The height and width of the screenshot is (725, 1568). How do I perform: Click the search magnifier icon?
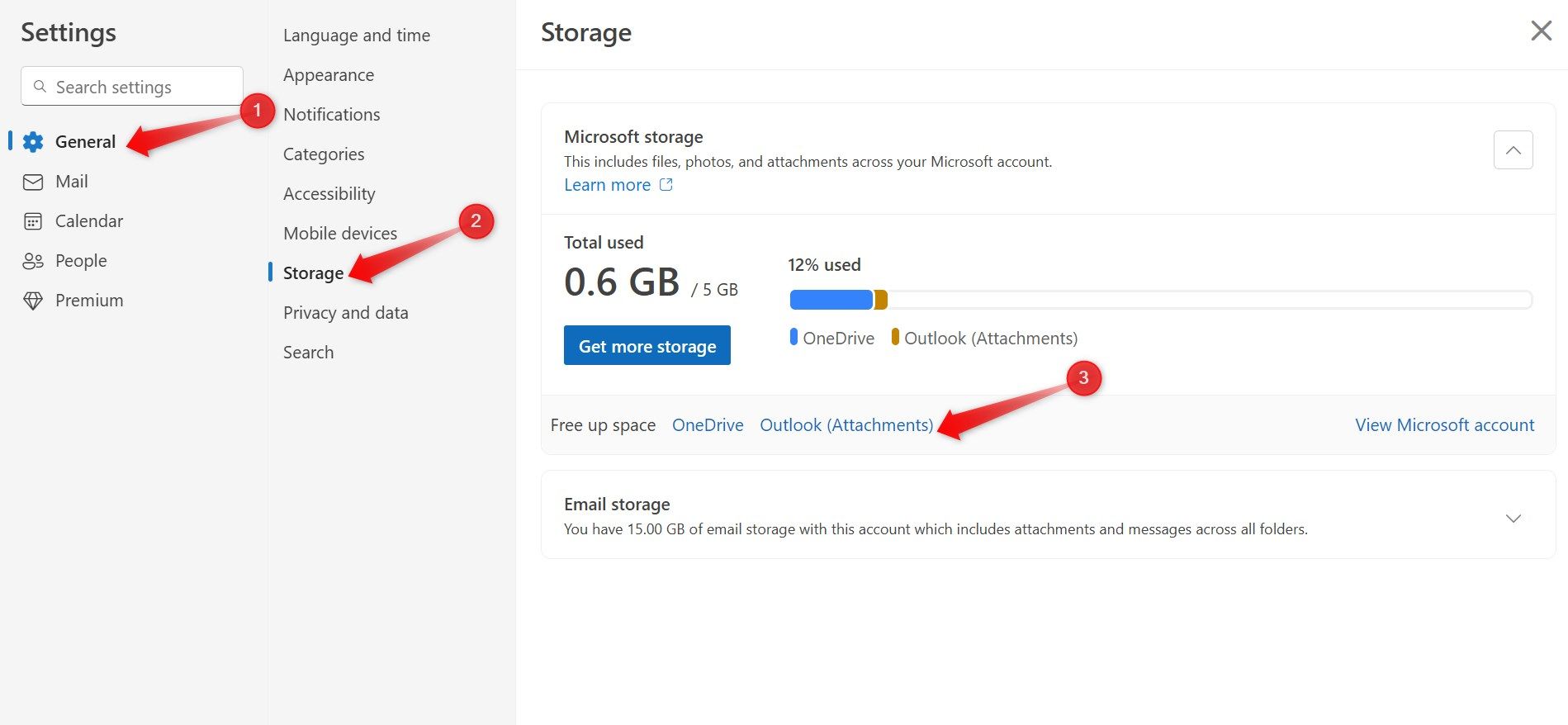(40, 87)
